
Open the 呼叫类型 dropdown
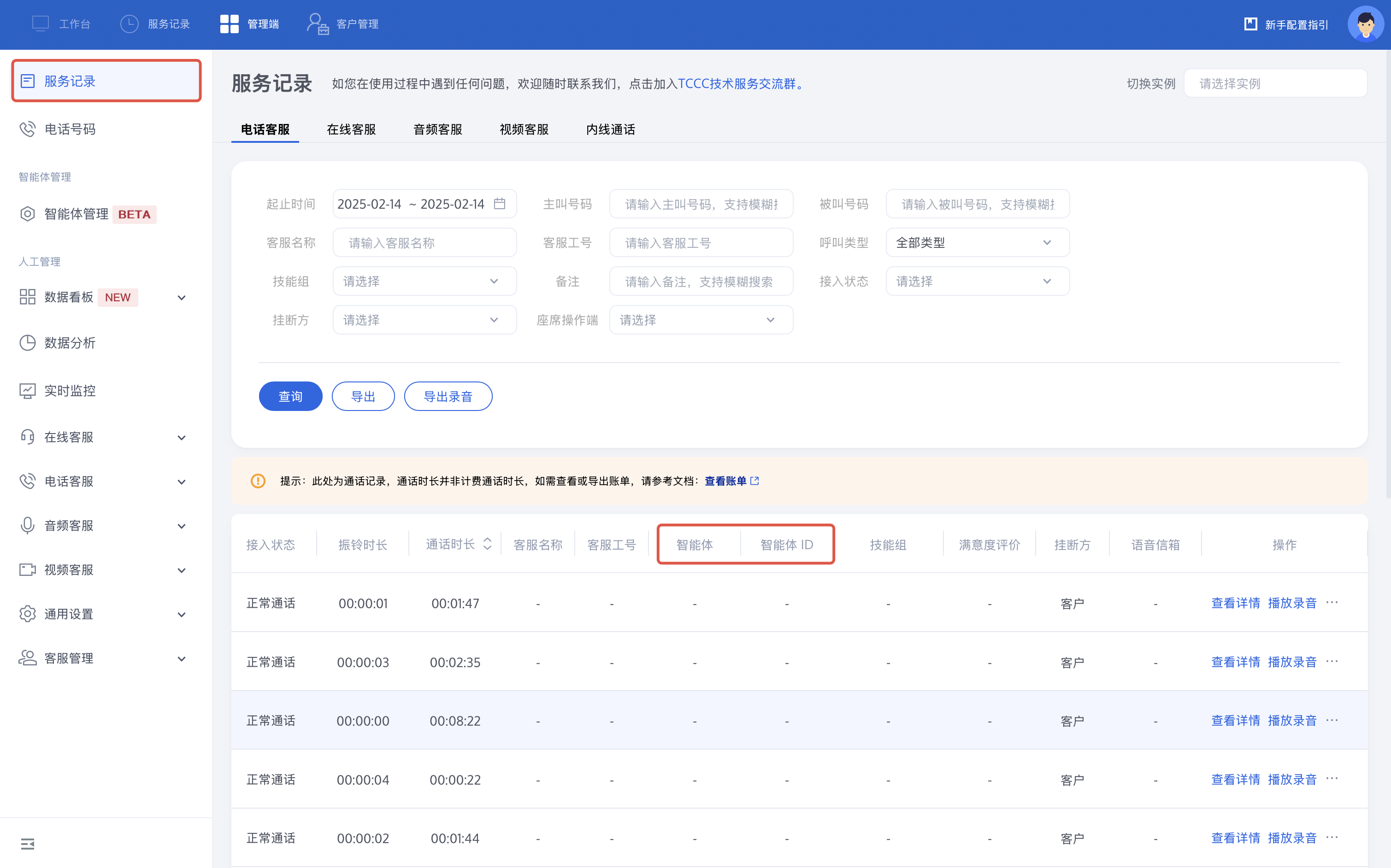(977, 242)
